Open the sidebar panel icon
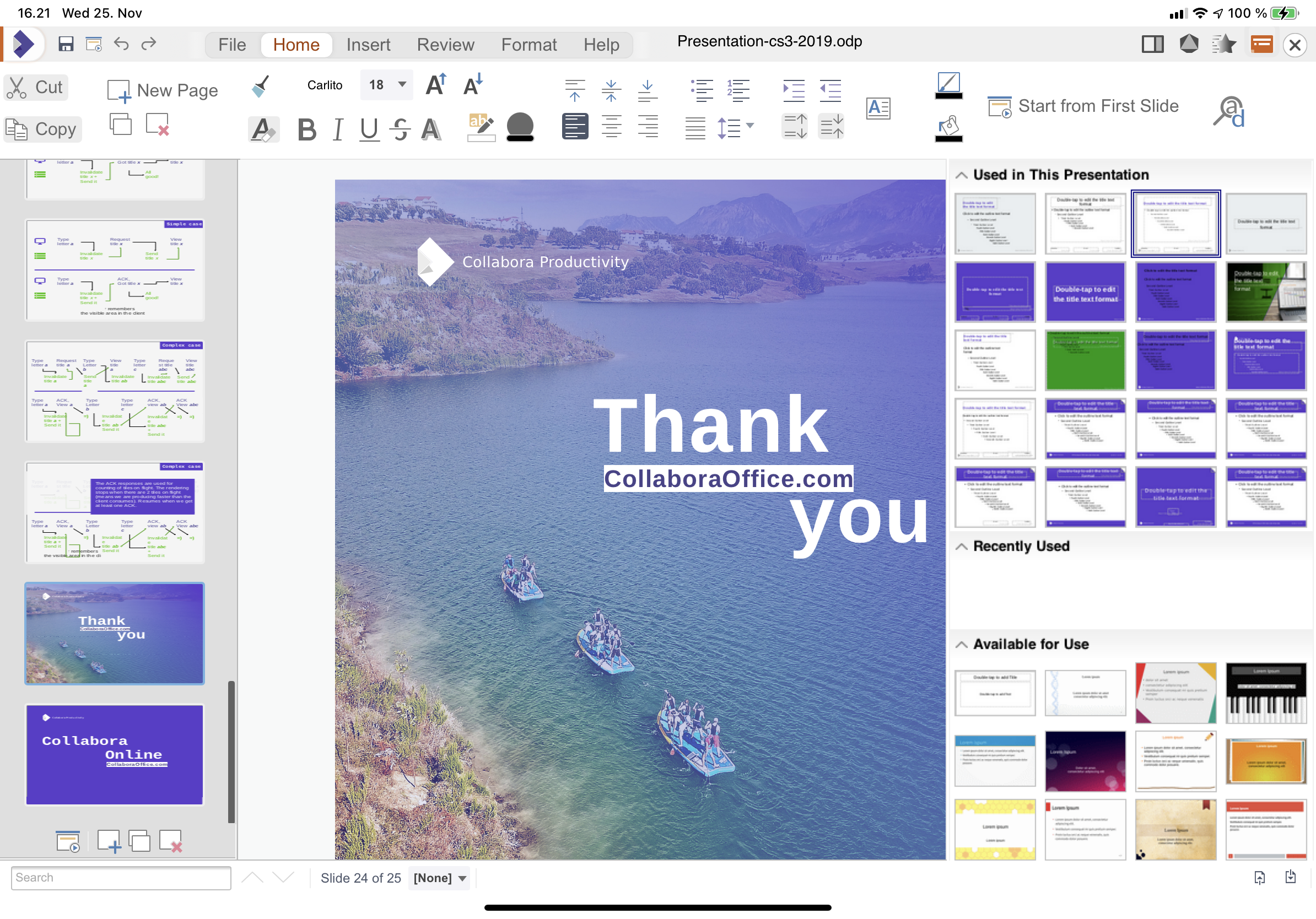This screenshot has width=1316, height=919. tap(1152, 44)
